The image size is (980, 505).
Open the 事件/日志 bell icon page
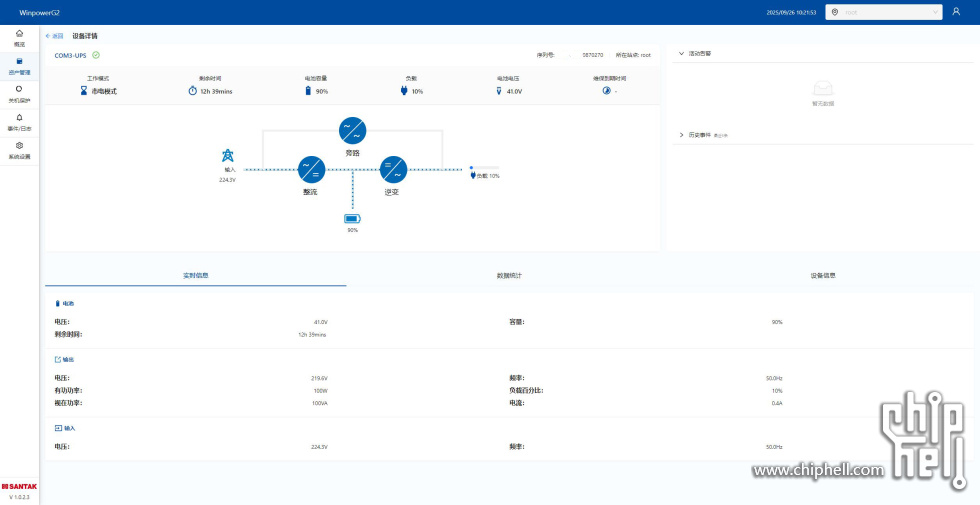click(x=19, y=122)
